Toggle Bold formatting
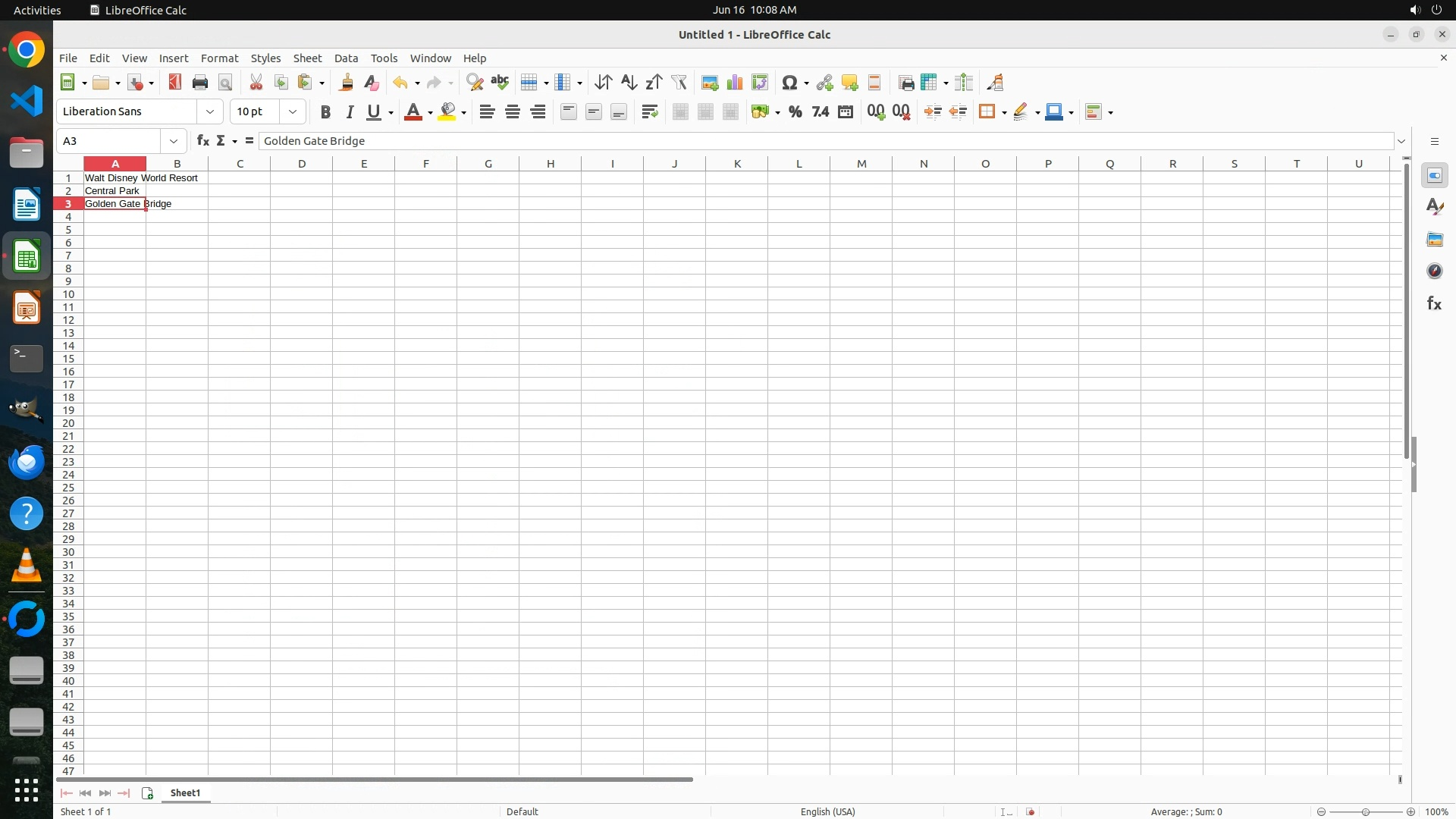Screen dimensions: 1456x819 (325, 112)
